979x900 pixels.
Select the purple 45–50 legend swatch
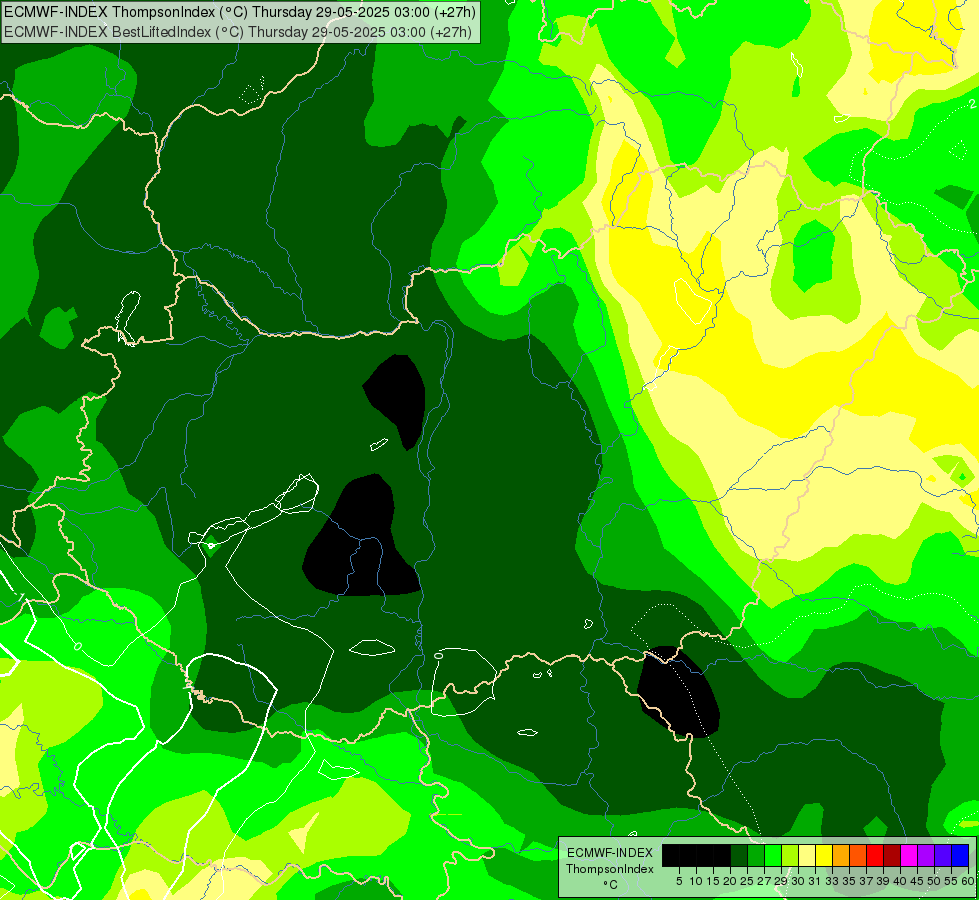coord(926,855)
